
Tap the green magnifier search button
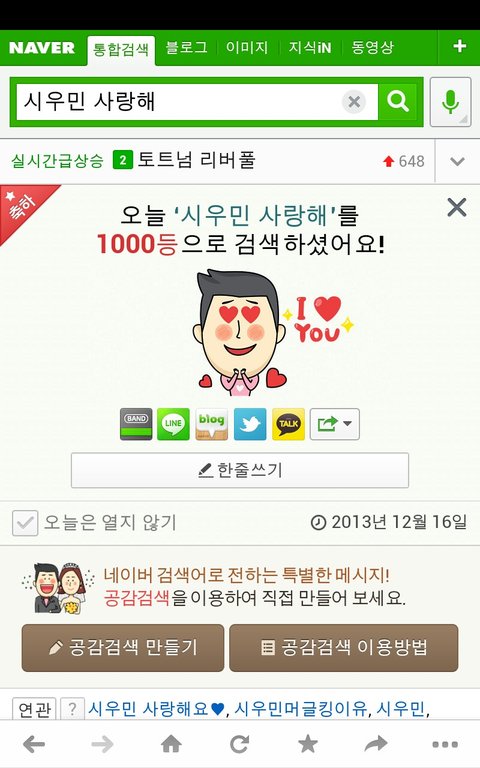coord(397,101)
